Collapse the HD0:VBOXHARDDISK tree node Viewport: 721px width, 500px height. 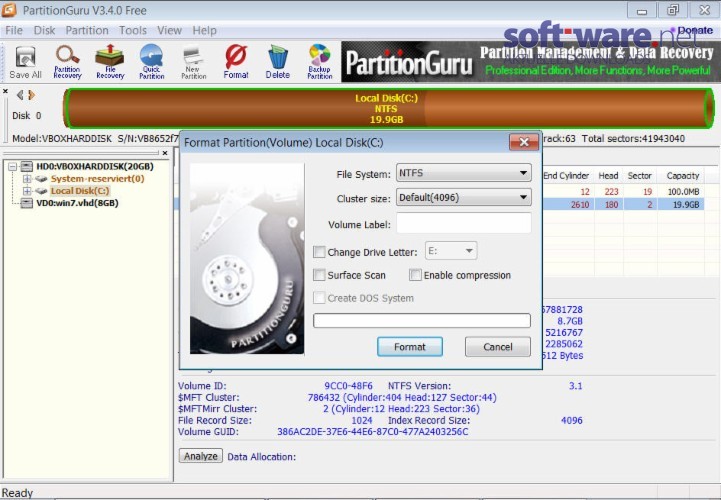pos(12,166)
